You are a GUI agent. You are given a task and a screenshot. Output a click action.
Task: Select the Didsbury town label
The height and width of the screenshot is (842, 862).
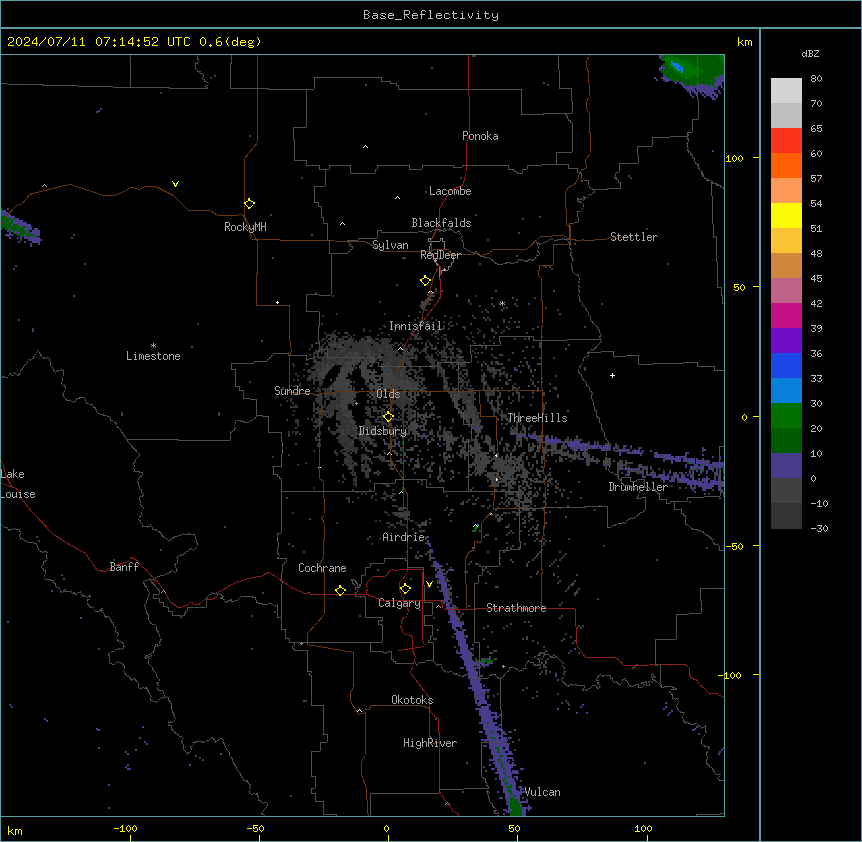tap(382, 431)
